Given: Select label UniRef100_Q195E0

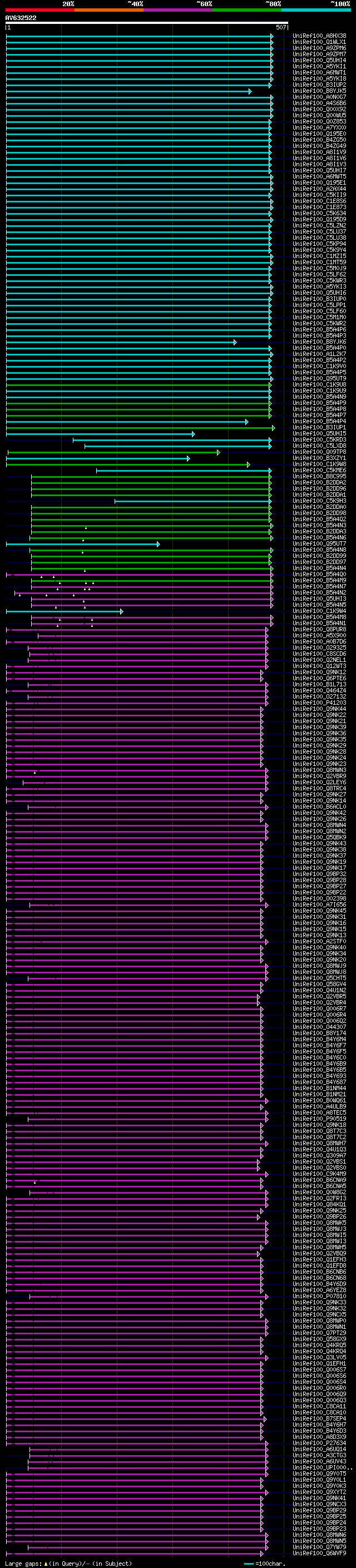Looking at the screenshot, I should point(319,134).
